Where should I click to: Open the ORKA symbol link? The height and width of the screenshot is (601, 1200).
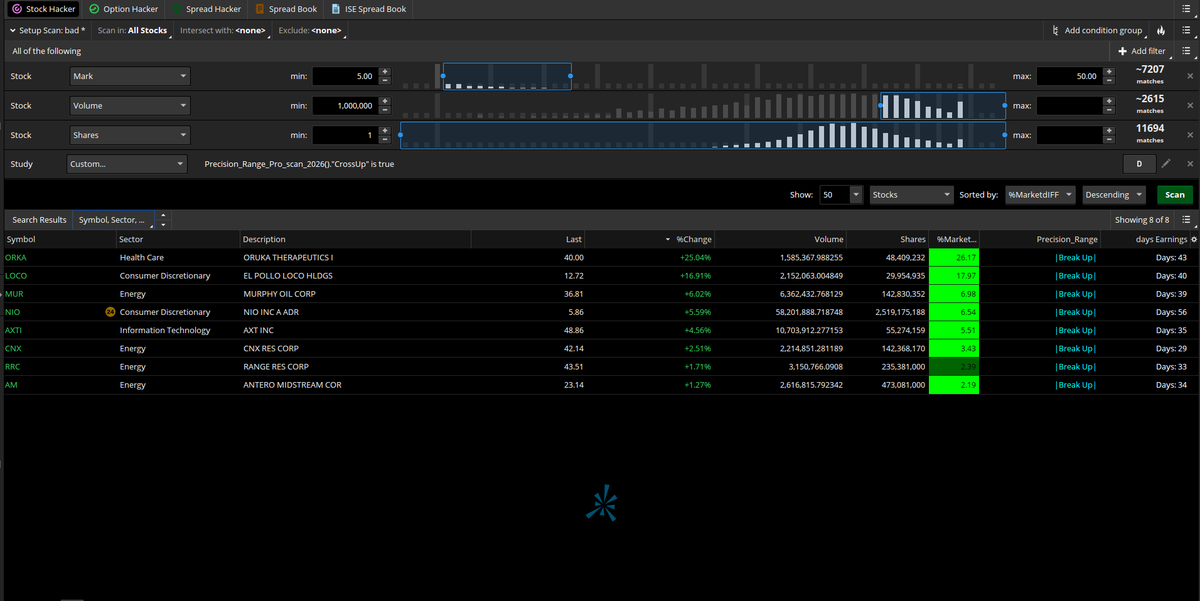16,258
